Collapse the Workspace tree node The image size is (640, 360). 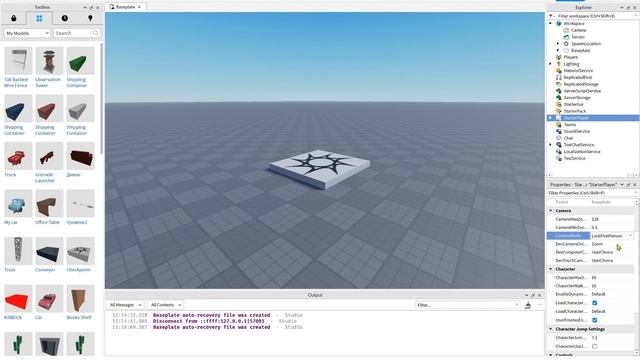[x=551, y=23]
